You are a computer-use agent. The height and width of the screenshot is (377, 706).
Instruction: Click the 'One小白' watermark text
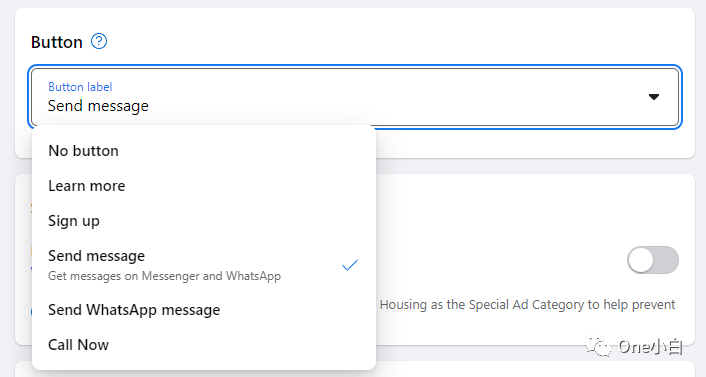pos(651,346)
